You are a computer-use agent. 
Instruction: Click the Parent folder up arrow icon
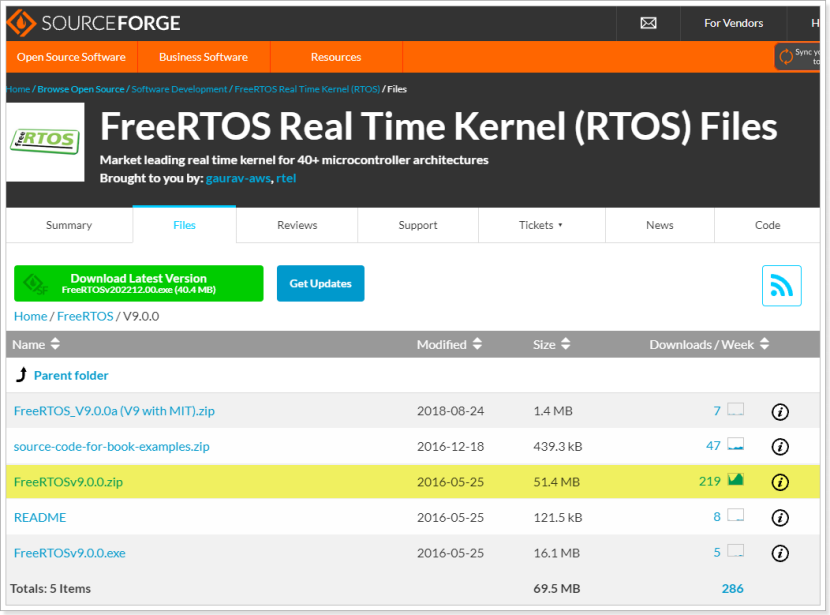[x=21, y=375]
